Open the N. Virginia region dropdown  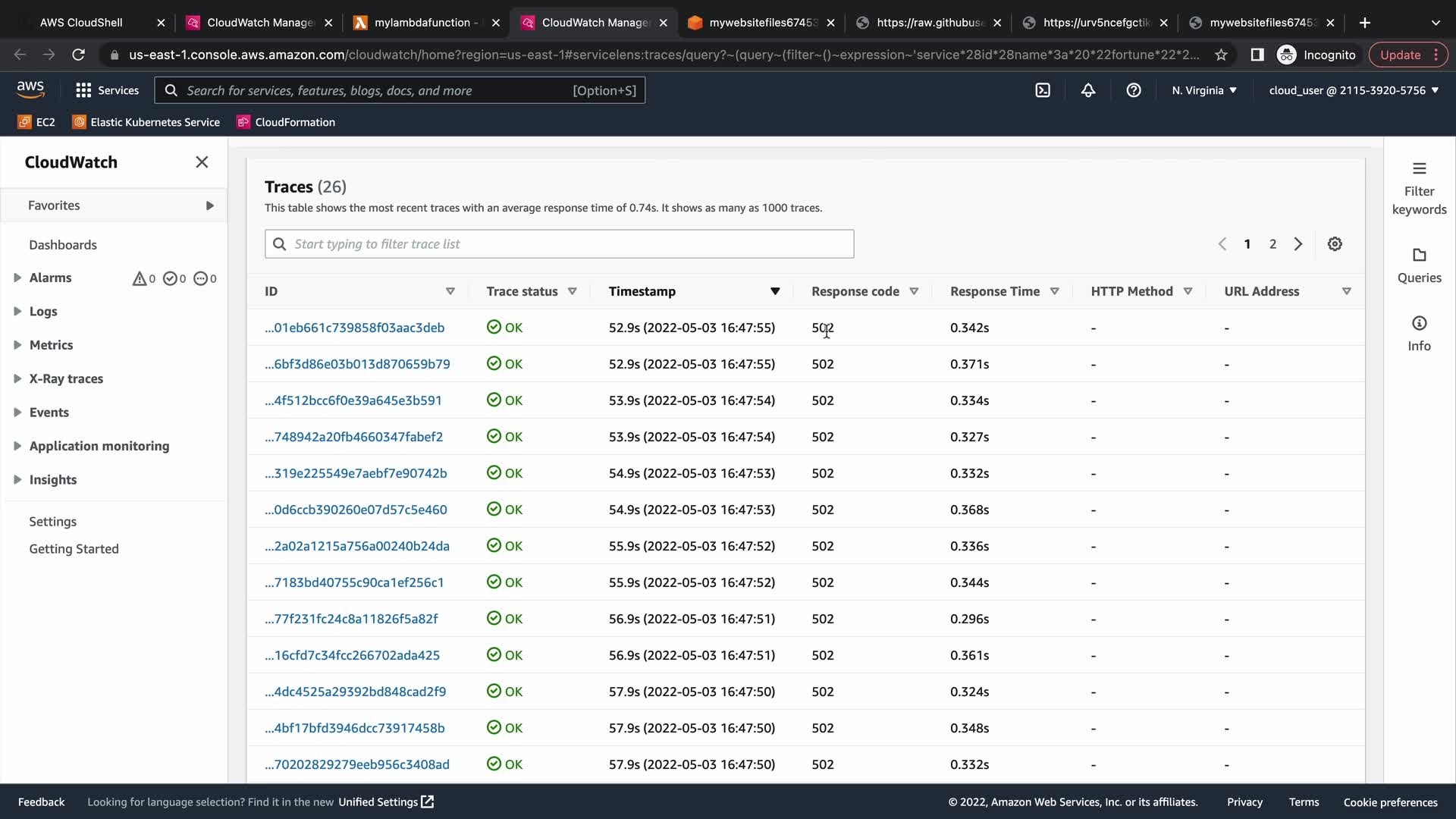1203,90
